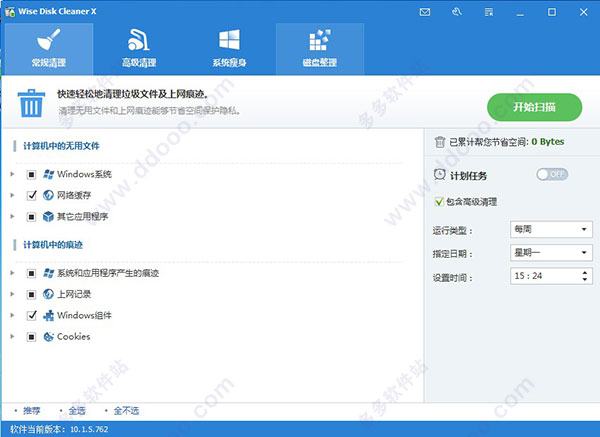The width and height of the screenshot is (600, 437).
Task: Click the cookie icon beside Cookies
Action: [48, 337]
